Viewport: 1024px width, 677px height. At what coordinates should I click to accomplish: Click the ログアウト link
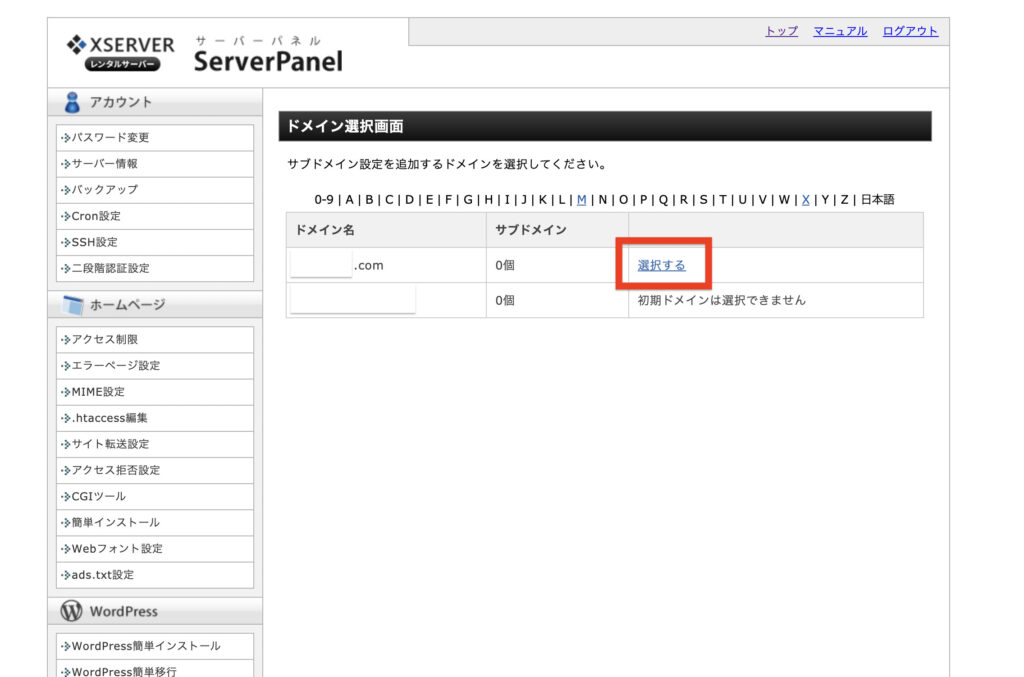[910, 31]
